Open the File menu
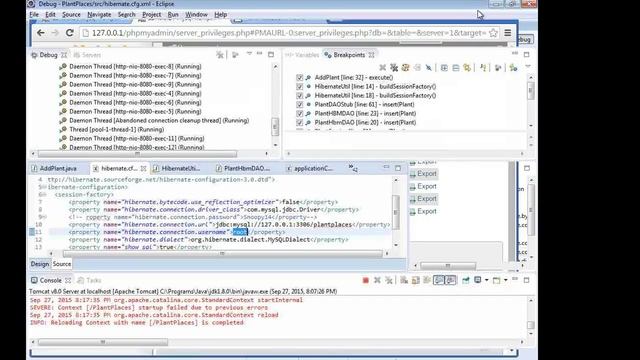The height and width of the screenshot is (360, 640). point(34,14)
